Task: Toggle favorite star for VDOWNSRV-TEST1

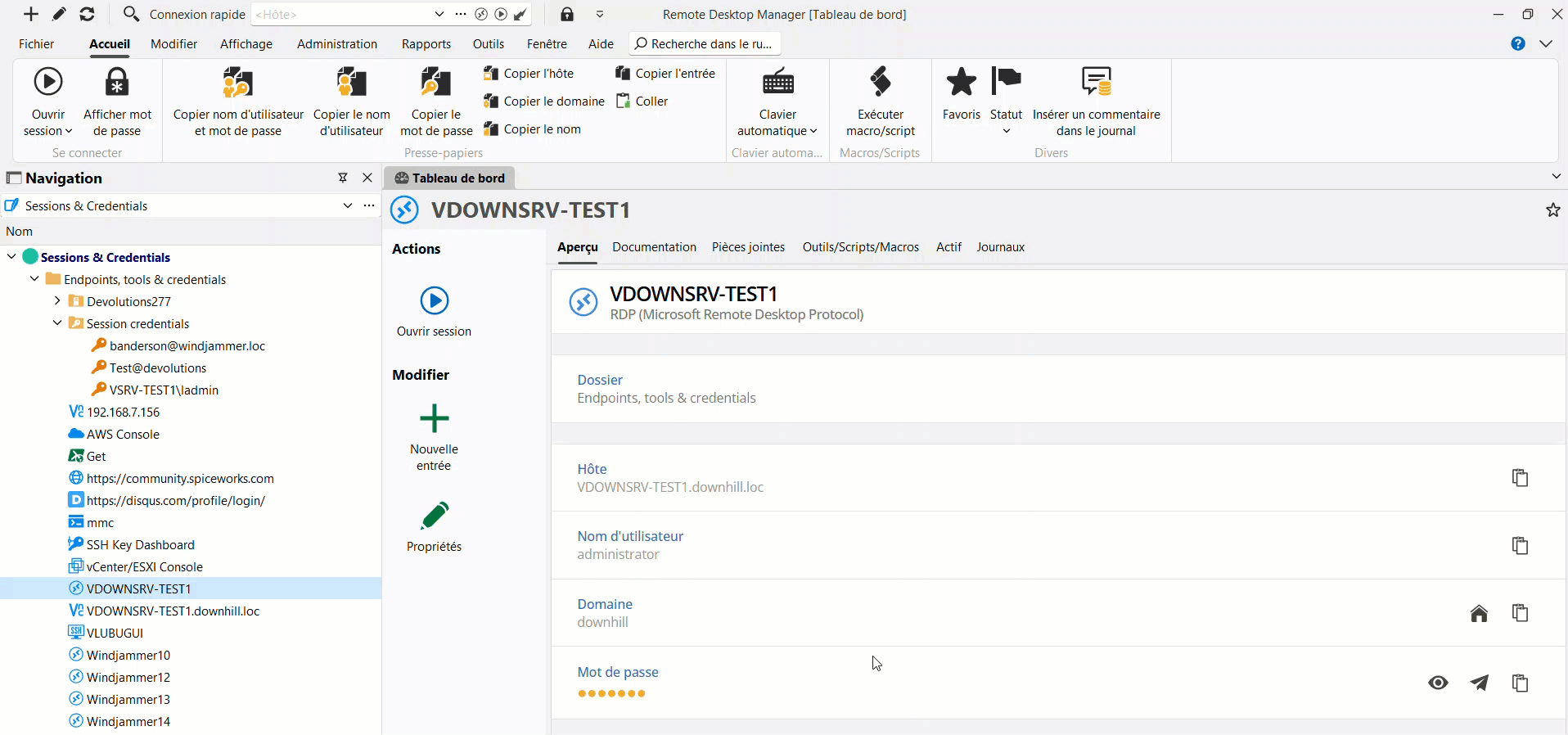Action: click(x=1552, y=210)
